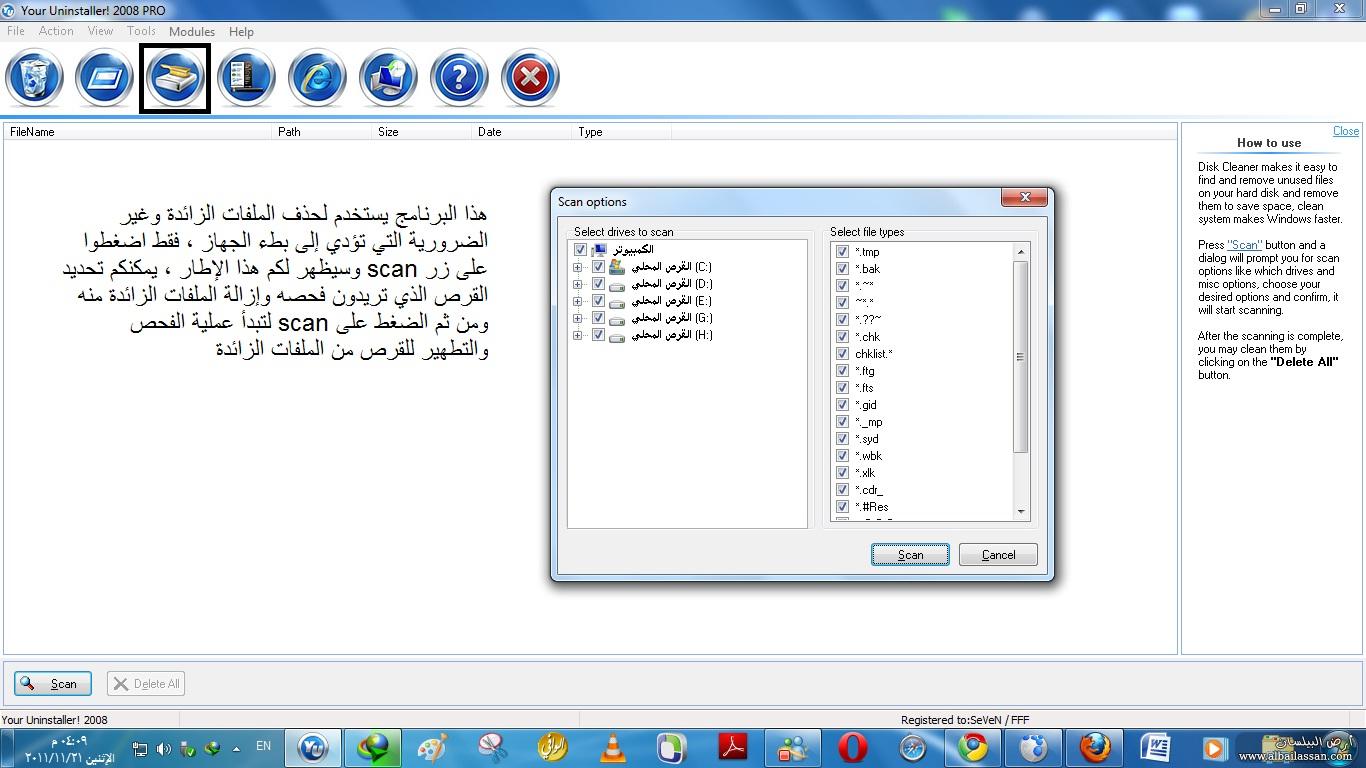Open the computer-with-clock tools icon
This screenshot has width=1366, height=768.
[388, 78]
